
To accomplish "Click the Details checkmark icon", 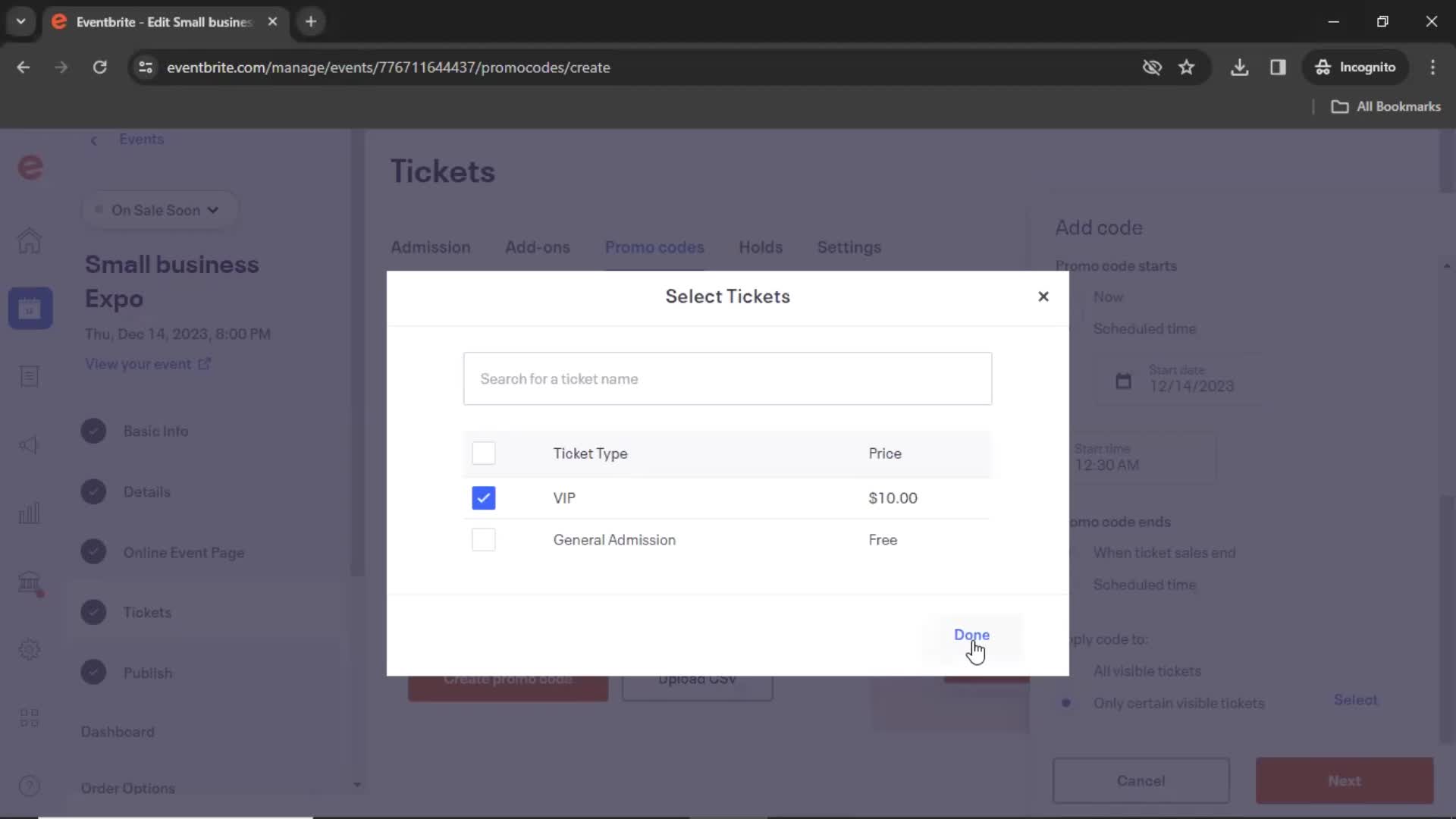I will [94, 490].
